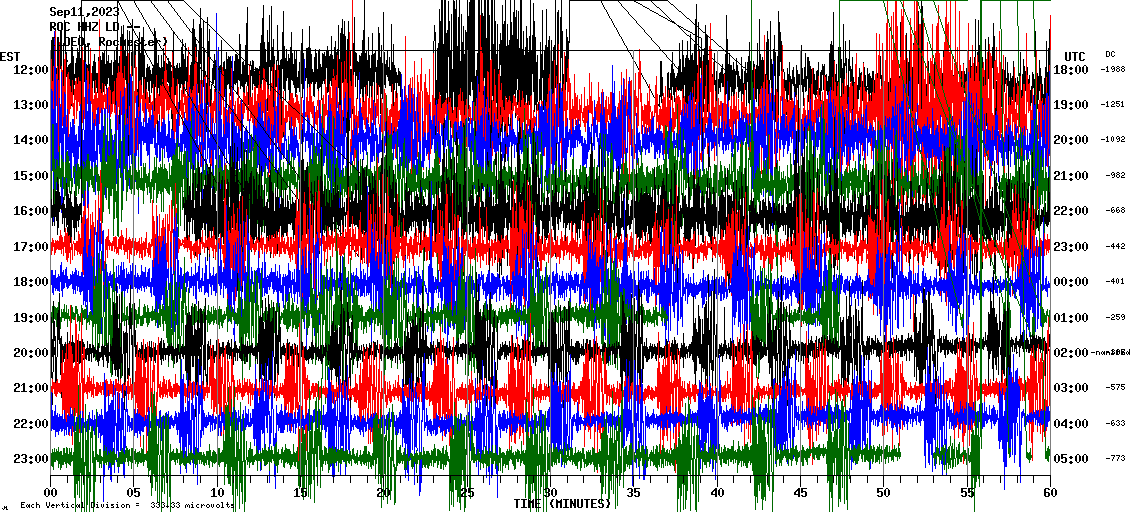Click the UTC timezone header
1130x519 pixels.
1074,56
